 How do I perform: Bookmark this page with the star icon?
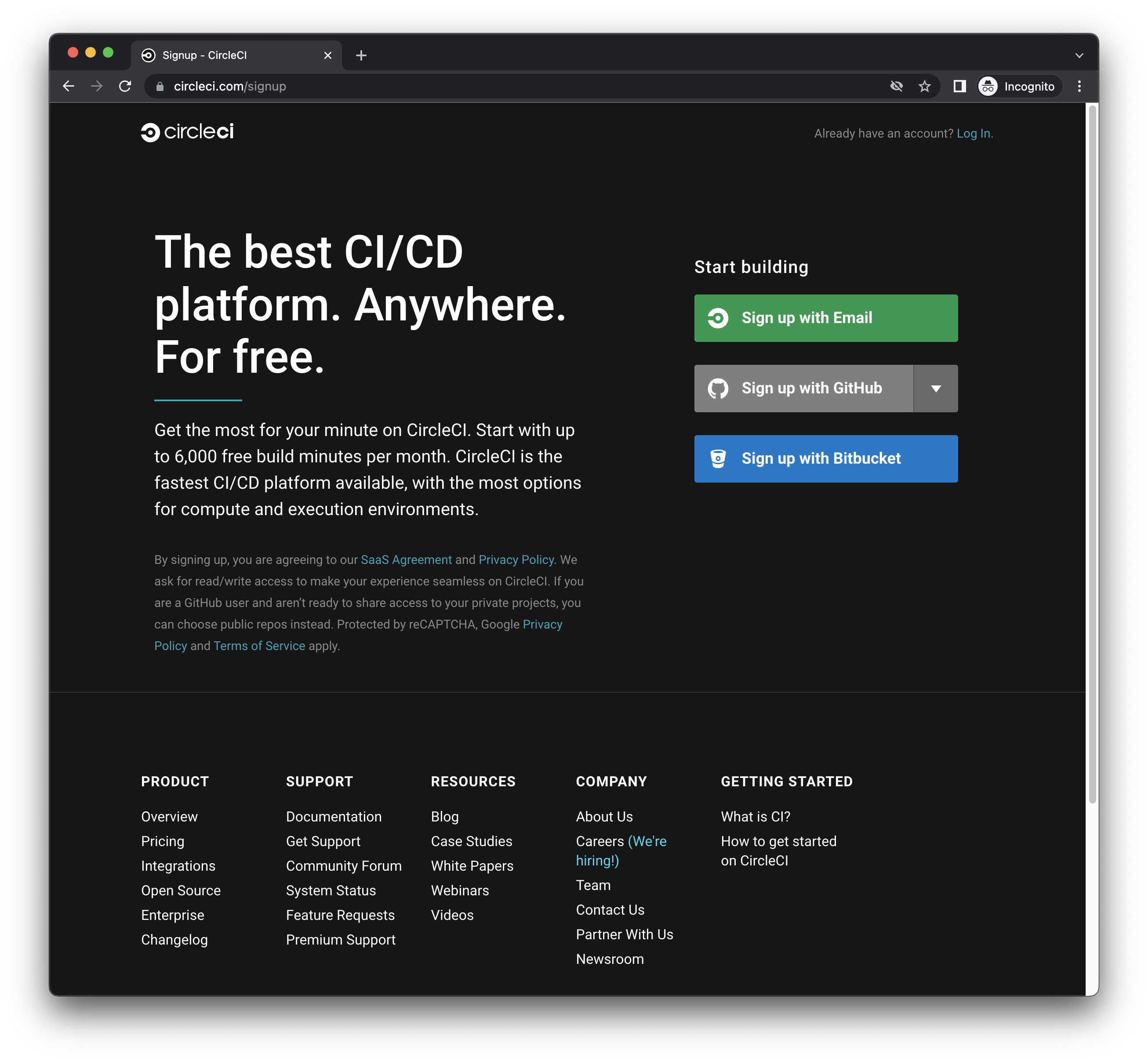[924, 86]
